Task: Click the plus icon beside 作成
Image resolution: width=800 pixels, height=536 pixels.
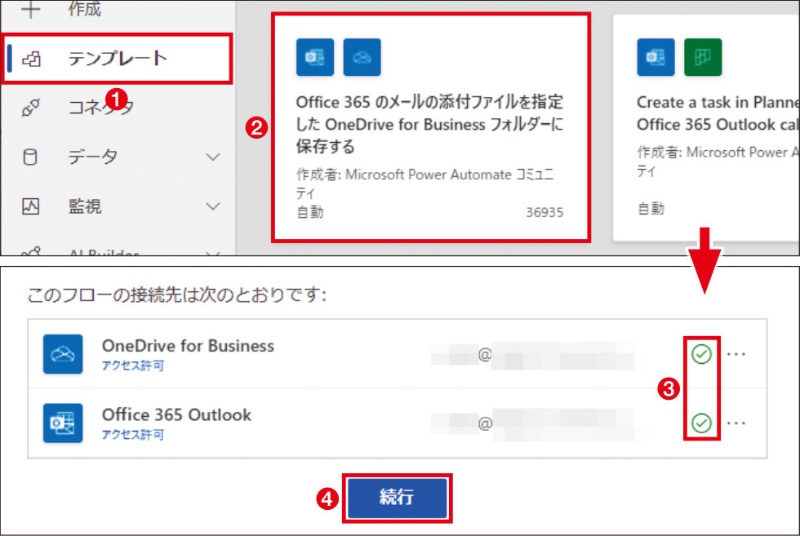Action: click(31, 9)
